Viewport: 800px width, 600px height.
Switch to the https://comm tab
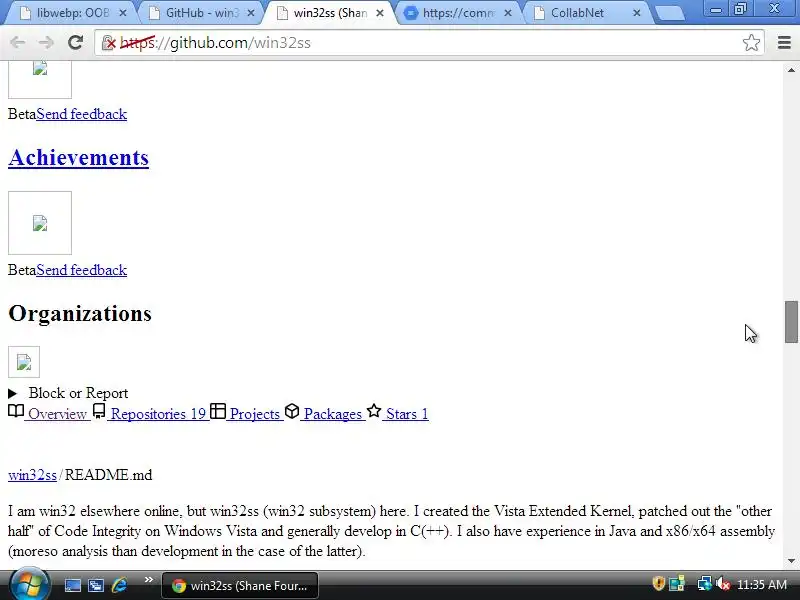(458, 13)
